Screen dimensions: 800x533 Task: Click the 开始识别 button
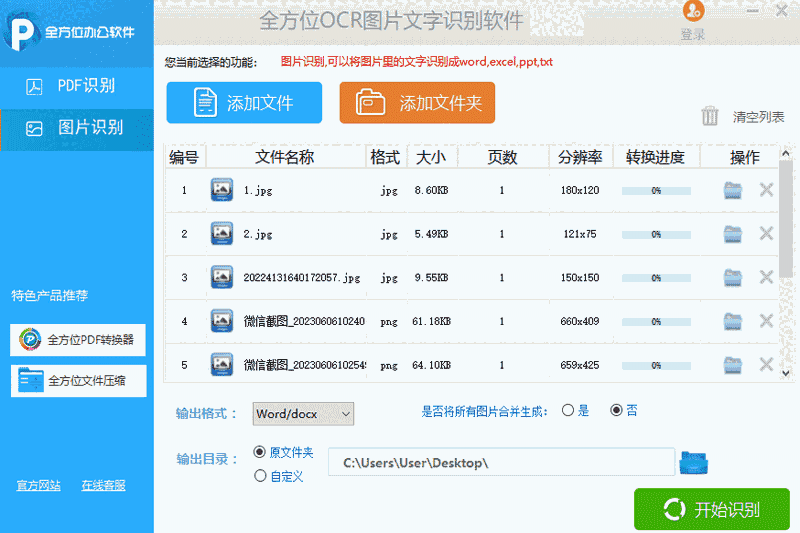(x=712, y=509)
